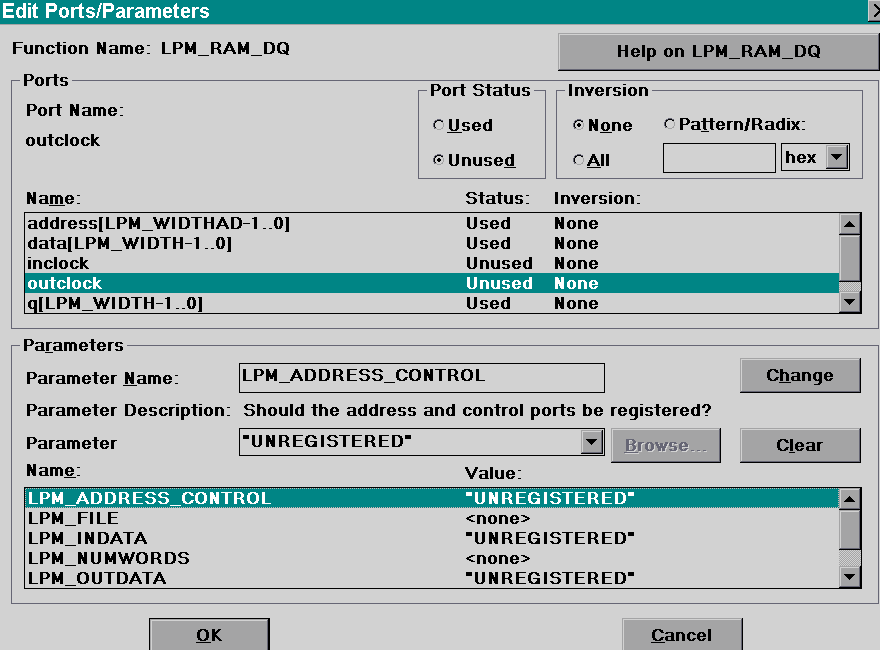Open the hex radix dropdown

click(837, 157)
